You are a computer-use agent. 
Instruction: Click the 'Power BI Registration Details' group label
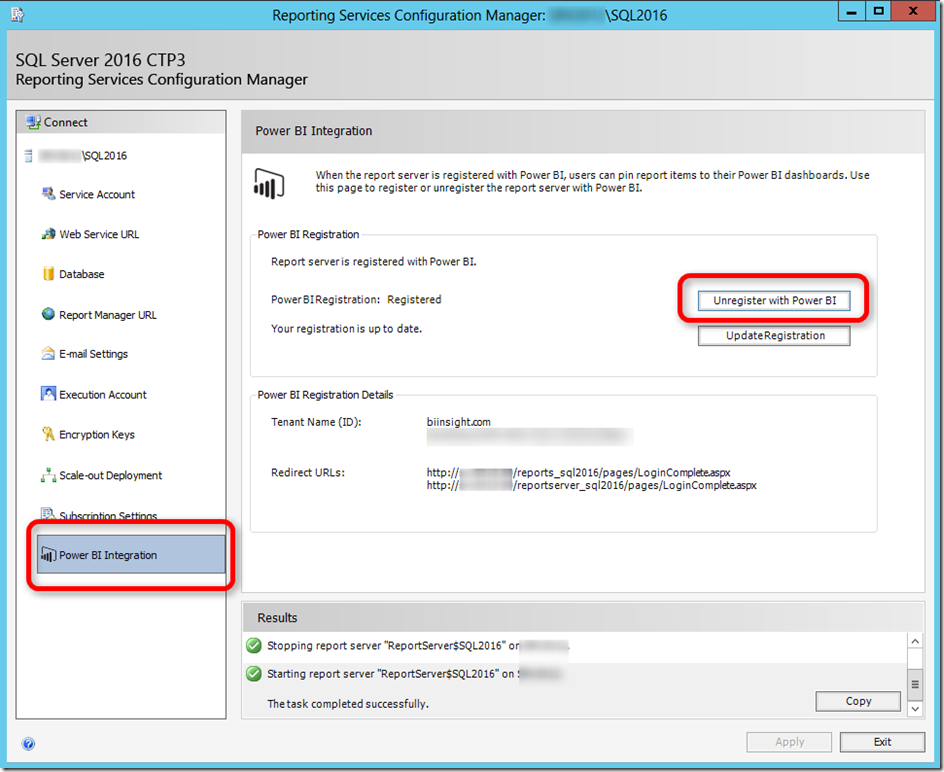[325, 395]
